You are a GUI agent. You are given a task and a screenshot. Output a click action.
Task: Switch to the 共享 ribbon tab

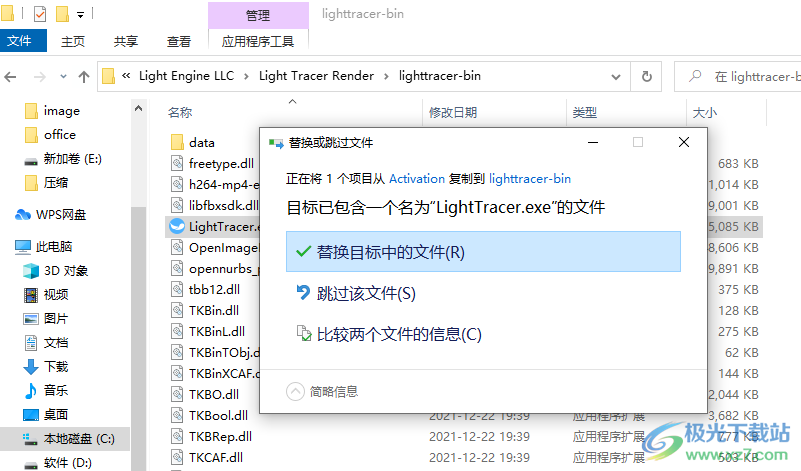(x=126, y=41)
